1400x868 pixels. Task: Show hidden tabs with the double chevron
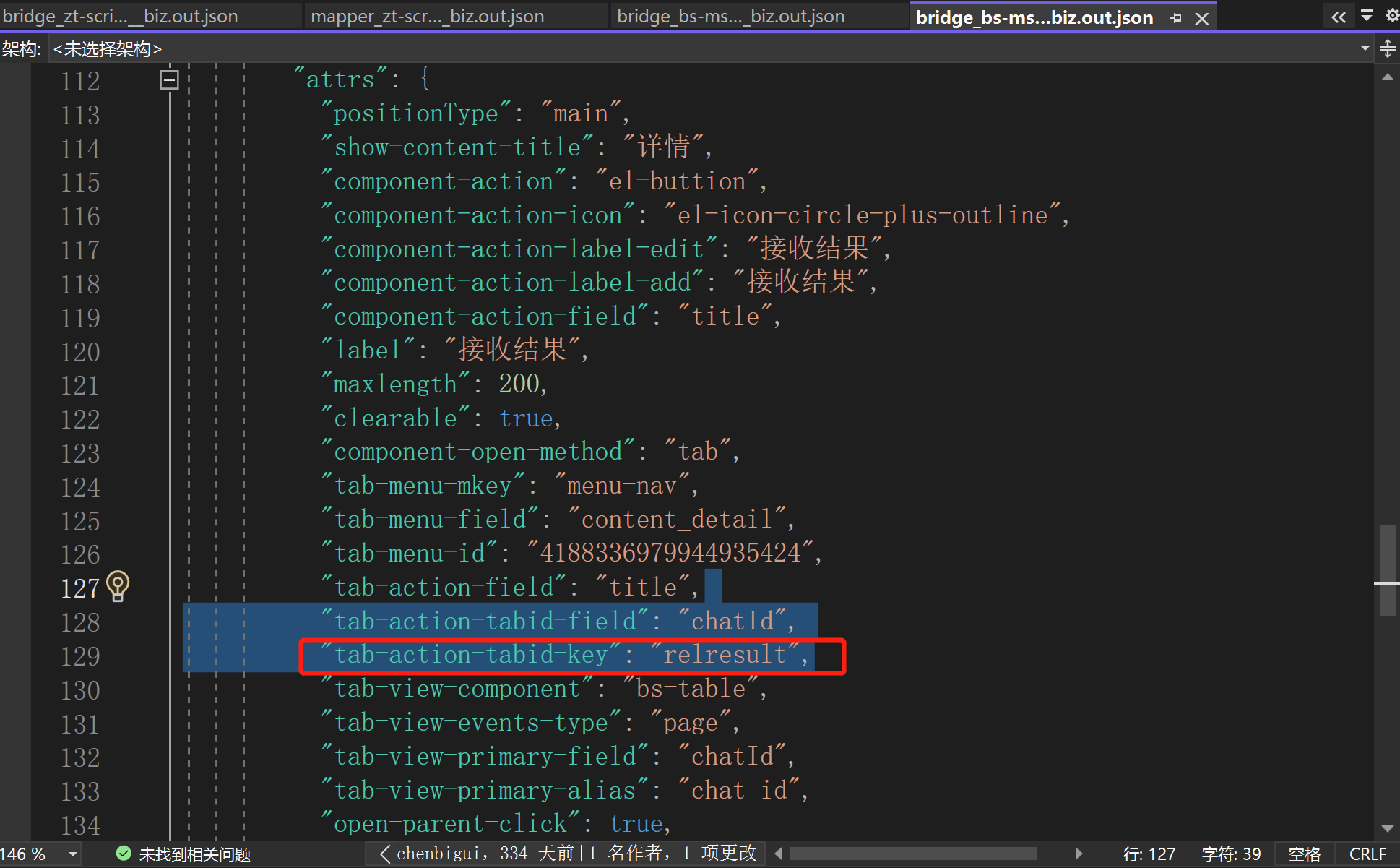tap(1338, 17)
